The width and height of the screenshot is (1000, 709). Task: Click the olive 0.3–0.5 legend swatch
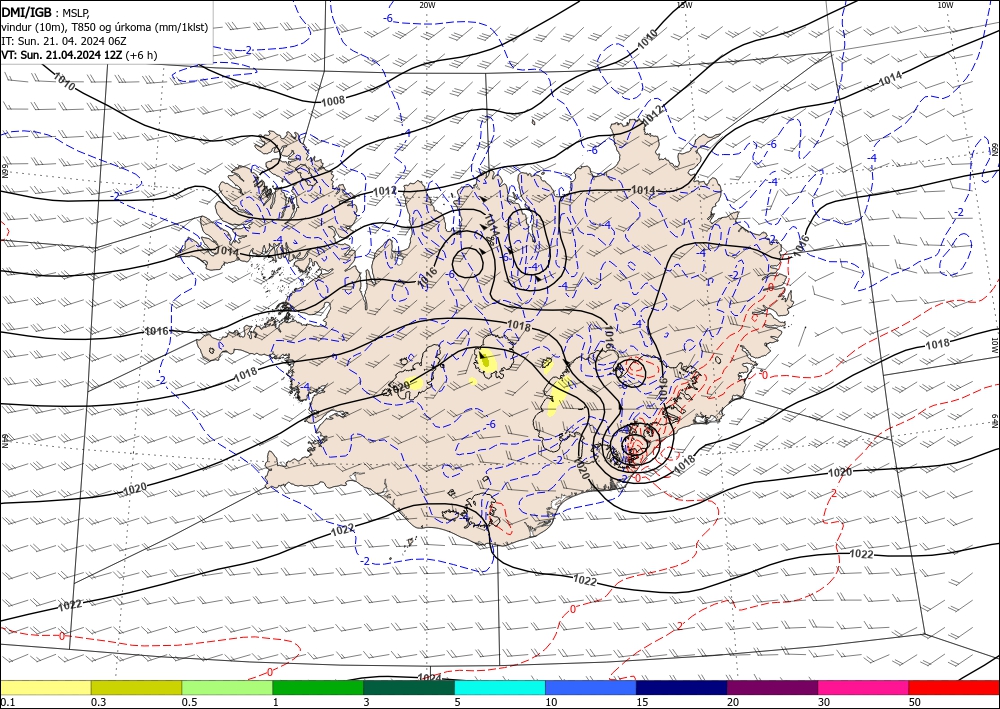pyautogui.click(x=136, y=687)
